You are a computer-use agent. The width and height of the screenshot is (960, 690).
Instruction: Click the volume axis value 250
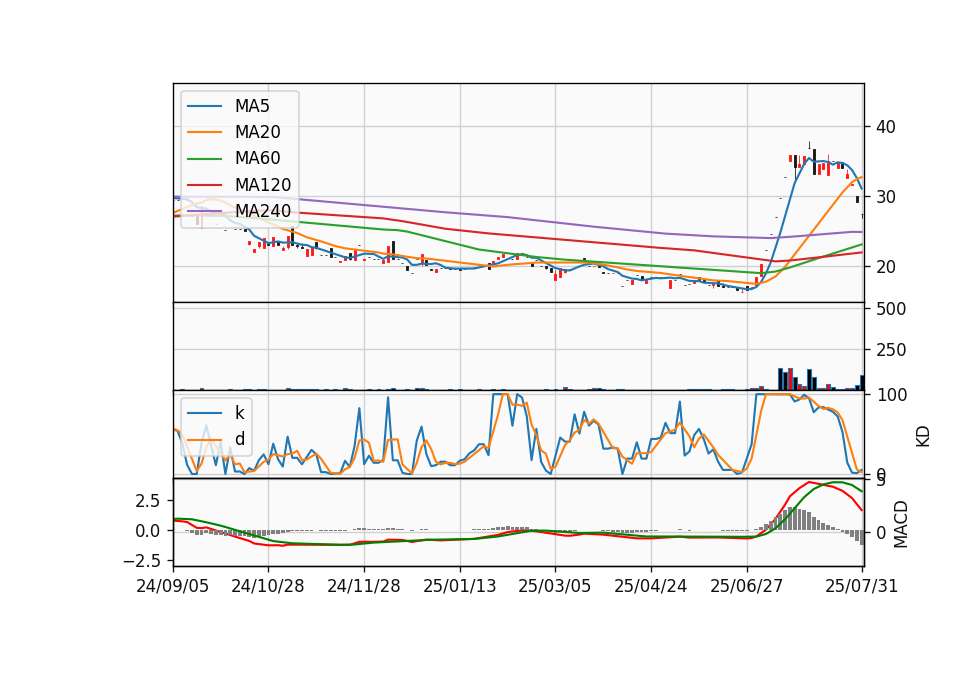tap(891, 350)
